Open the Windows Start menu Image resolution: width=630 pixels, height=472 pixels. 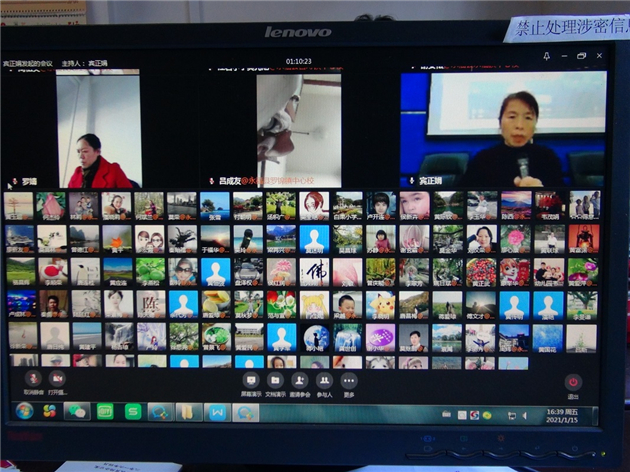click(24, 412)
